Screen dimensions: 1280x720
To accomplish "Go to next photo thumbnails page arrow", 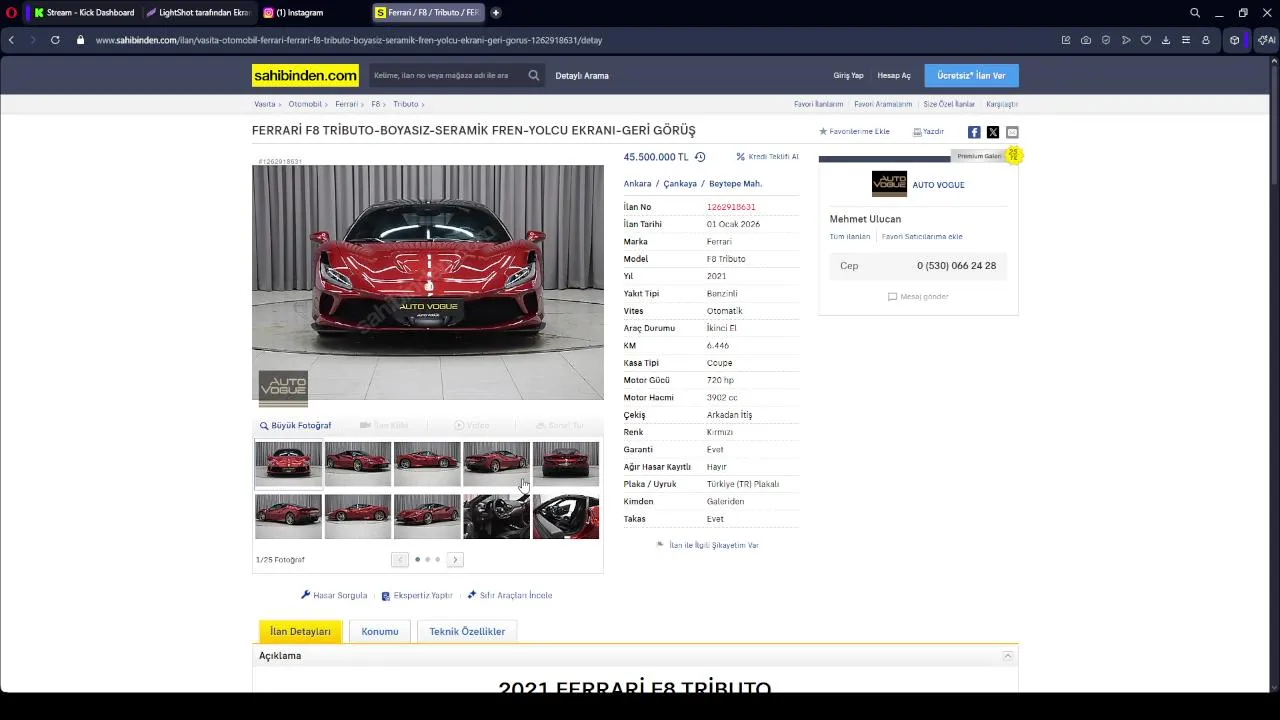I will pyautogui.click(x=455, y=559).
